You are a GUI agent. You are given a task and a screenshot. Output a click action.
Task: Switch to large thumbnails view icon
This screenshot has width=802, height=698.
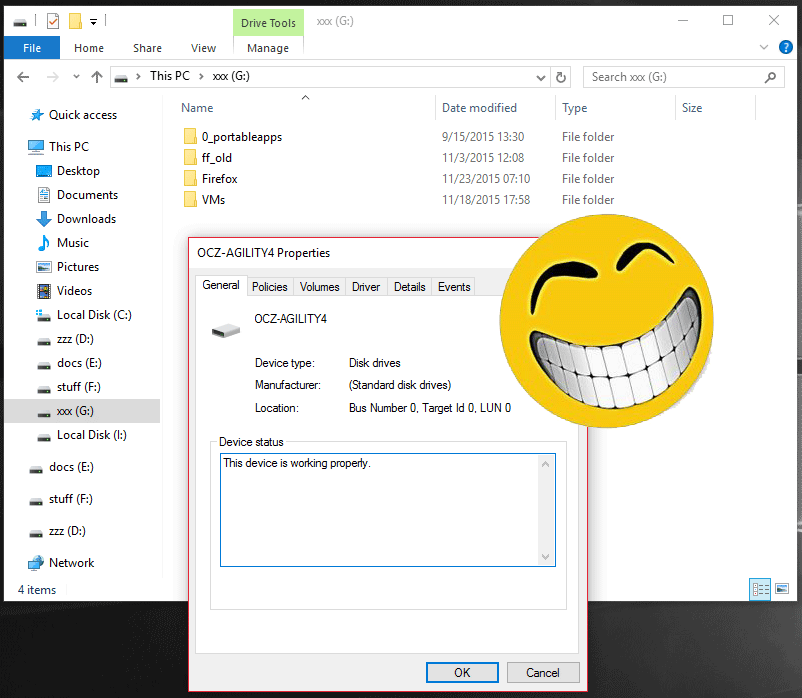(782, 589)
